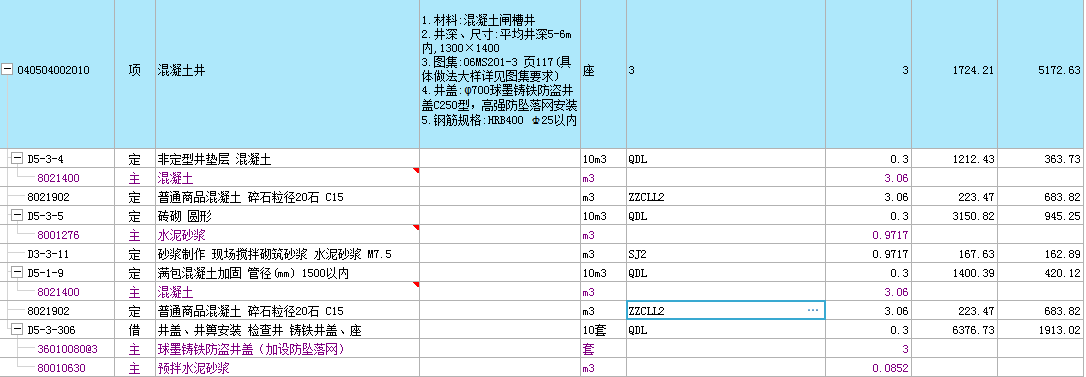Viewport: 1086px width, 377px height.
Task: Click the active ZZCLL2 input cell
Action: 725,311
